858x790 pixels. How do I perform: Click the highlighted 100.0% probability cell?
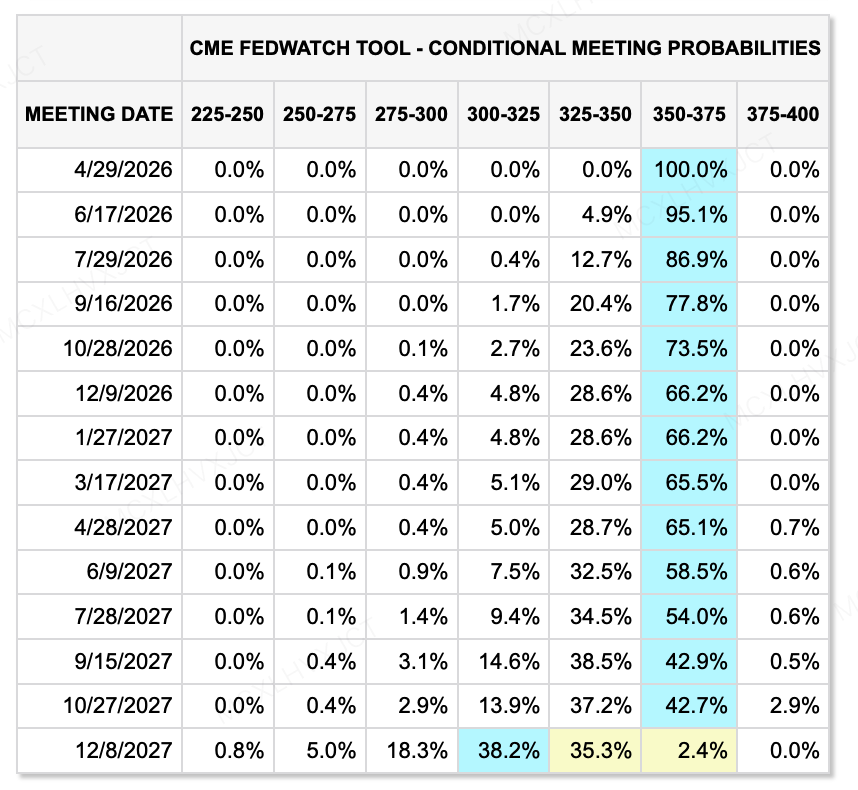[x=690, y=170]
